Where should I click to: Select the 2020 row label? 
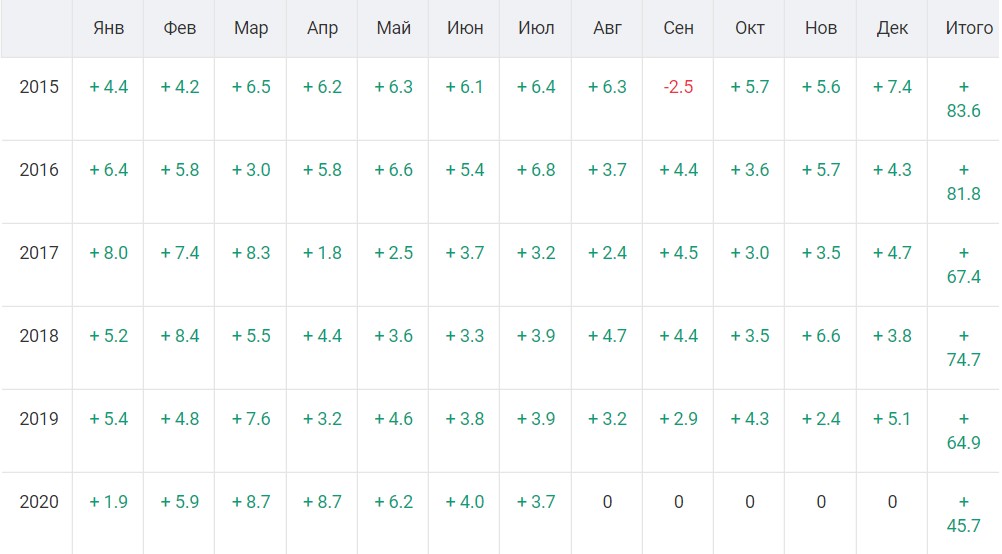coord(39,502)
